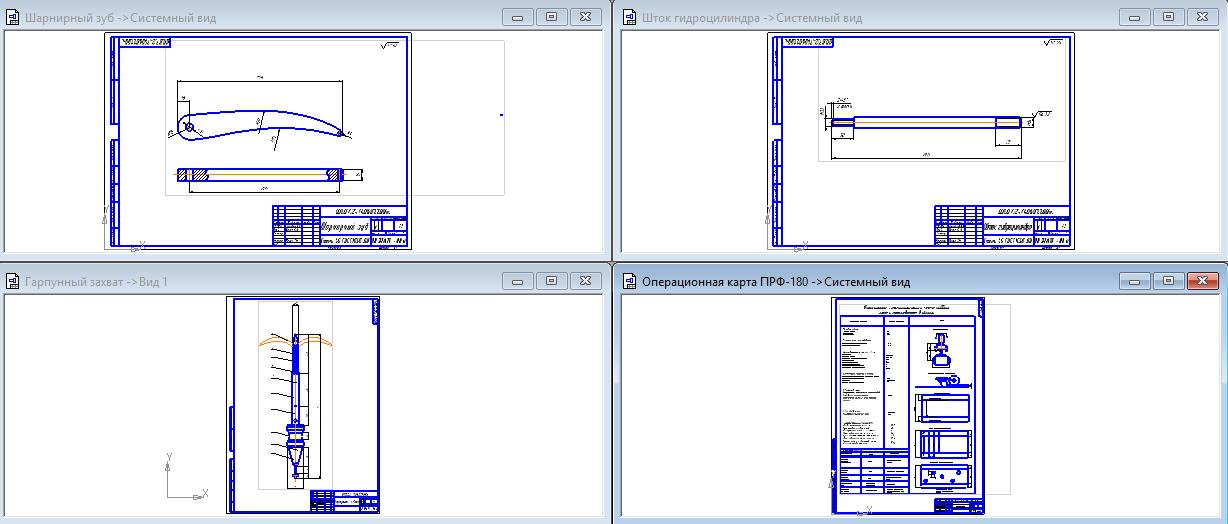1228x524 pixels.
Task: Click the XY coordinate axes in Гарпунный захват window
Action: tap(186, 478)
